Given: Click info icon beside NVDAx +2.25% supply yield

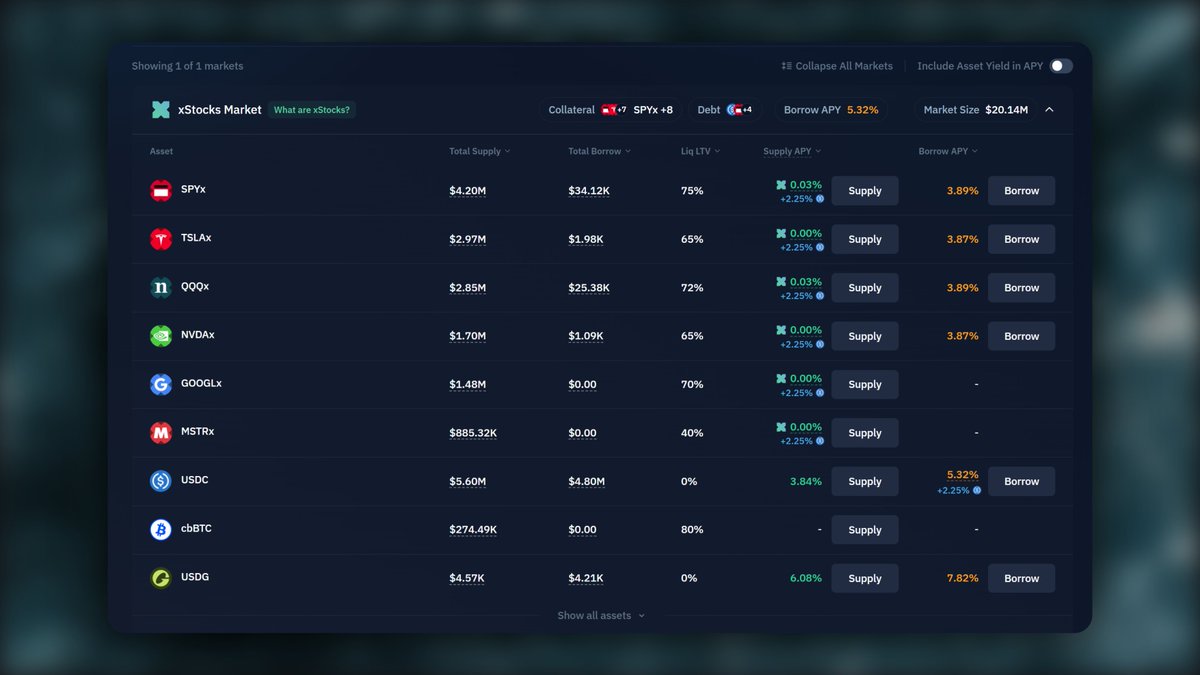Looking at the screenshot, I should pos(820,344).
